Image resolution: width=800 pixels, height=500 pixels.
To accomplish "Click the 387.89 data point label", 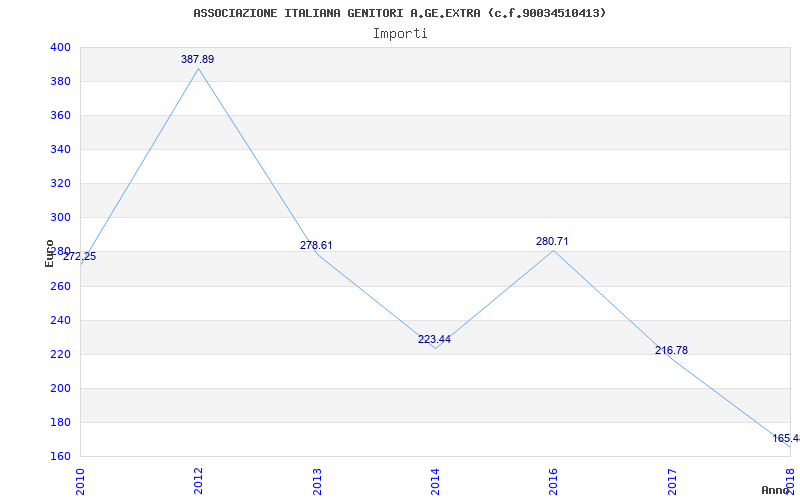I will click(x=197, y=59).
